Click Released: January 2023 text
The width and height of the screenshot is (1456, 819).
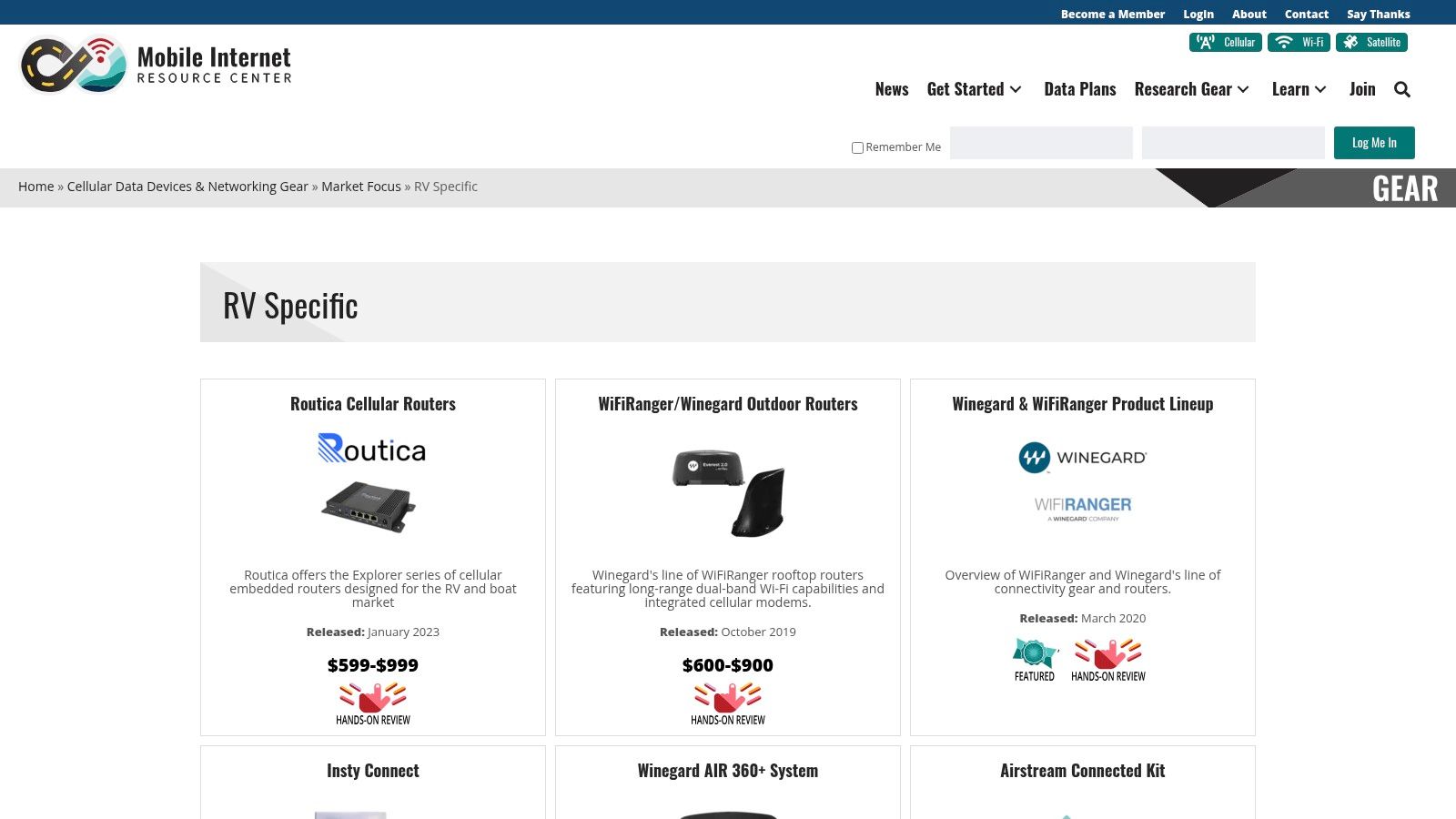click(373, 632)
